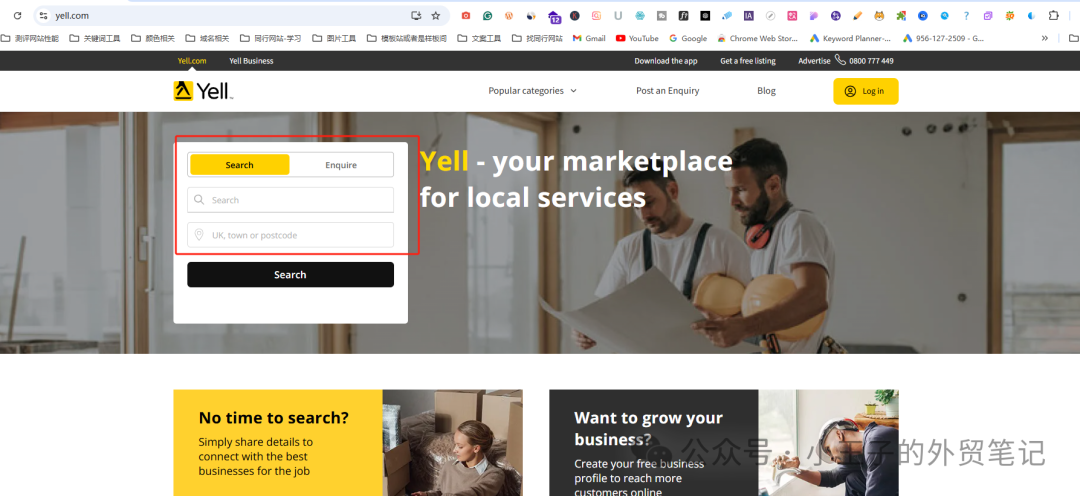Bookmark the page with the star icon
Viewport: 1080px width, 496px height.
pos(435,15)
